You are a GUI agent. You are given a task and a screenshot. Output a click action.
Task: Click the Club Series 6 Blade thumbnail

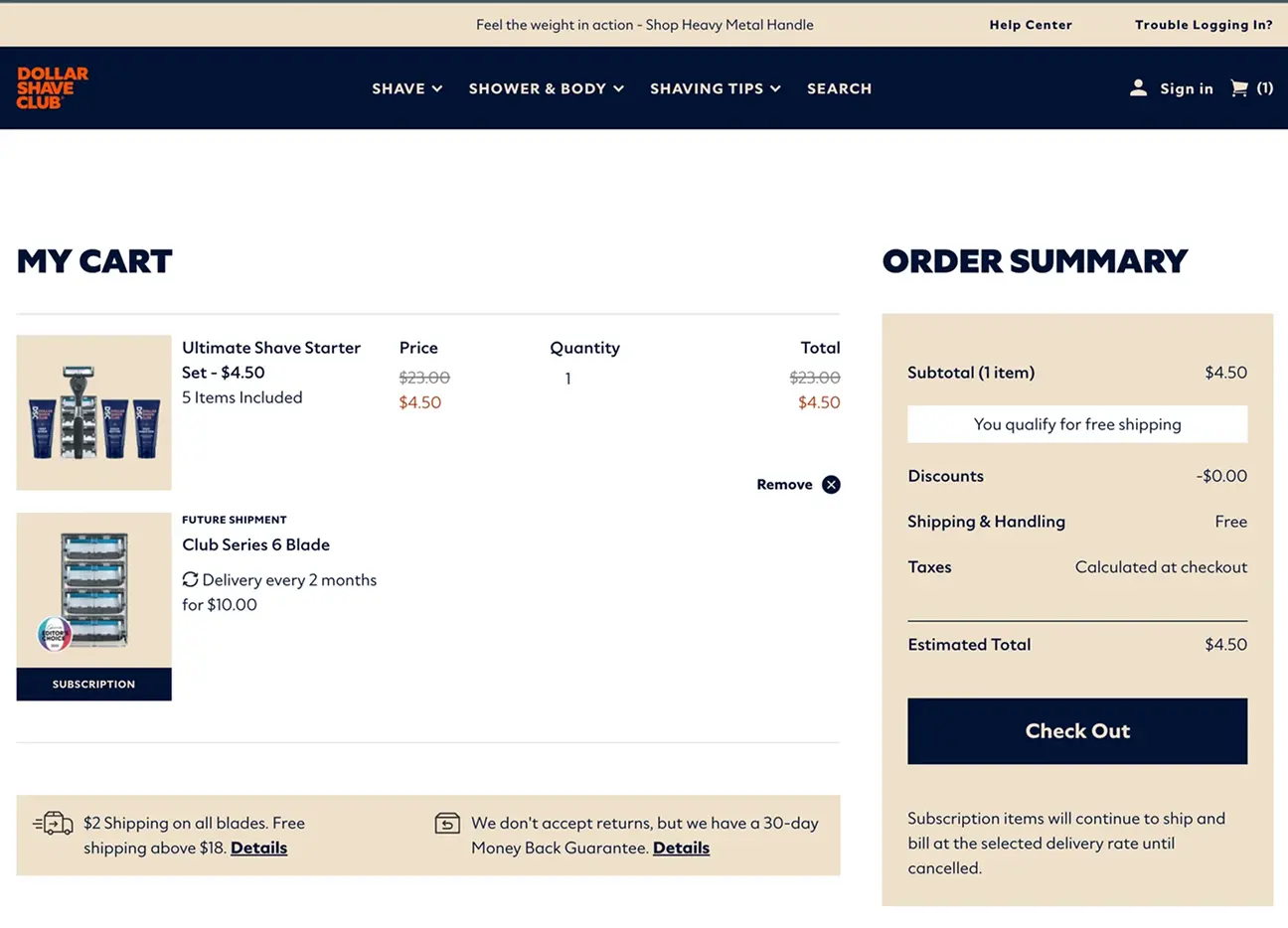93,590
